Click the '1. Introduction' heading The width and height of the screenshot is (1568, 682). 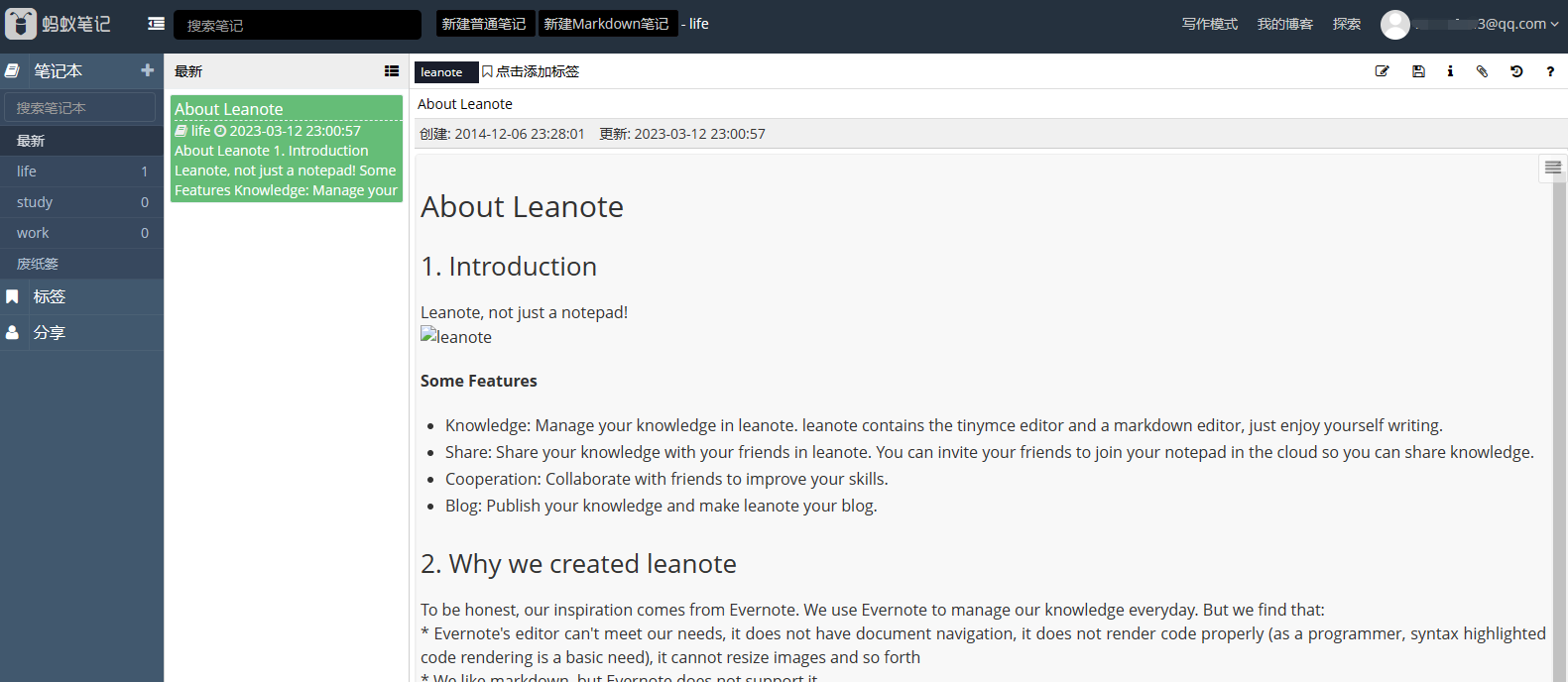click(509, 267)
